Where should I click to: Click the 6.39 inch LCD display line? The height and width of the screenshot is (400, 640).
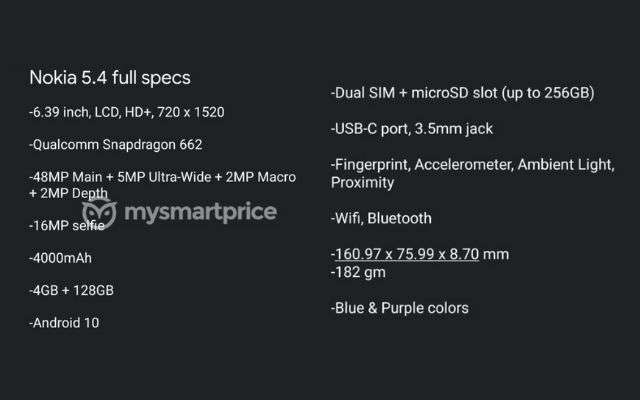127,112
